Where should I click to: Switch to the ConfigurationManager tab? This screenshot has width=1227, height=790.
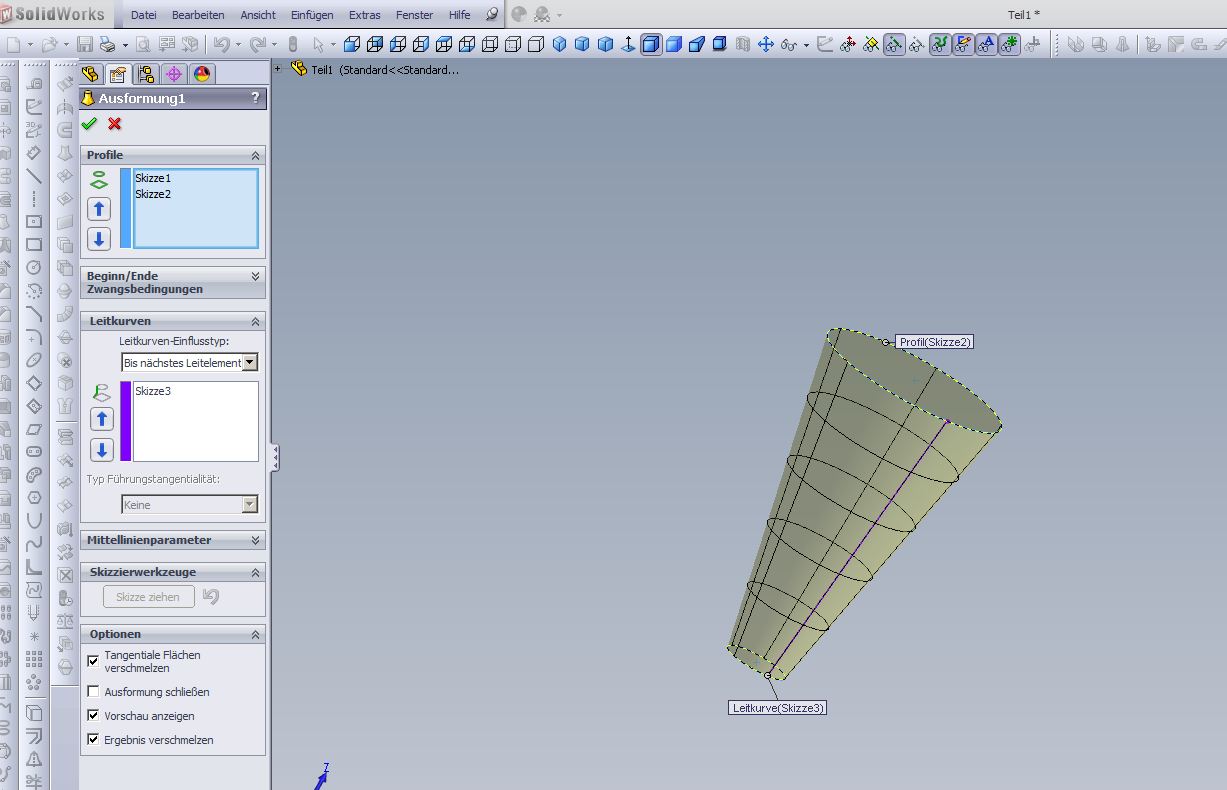tap(146, 74)
